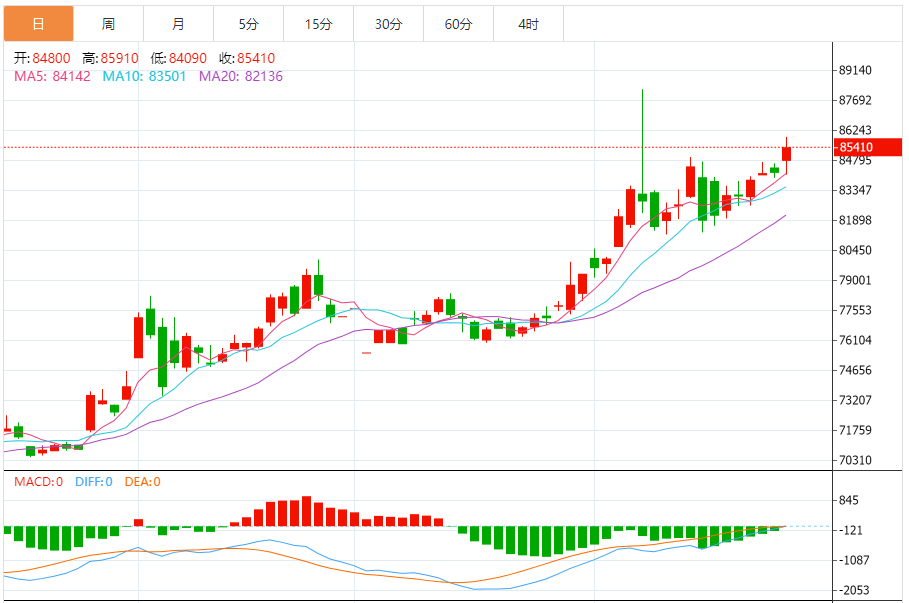Switch to the 日 daily chart tab

pos(38,24)
